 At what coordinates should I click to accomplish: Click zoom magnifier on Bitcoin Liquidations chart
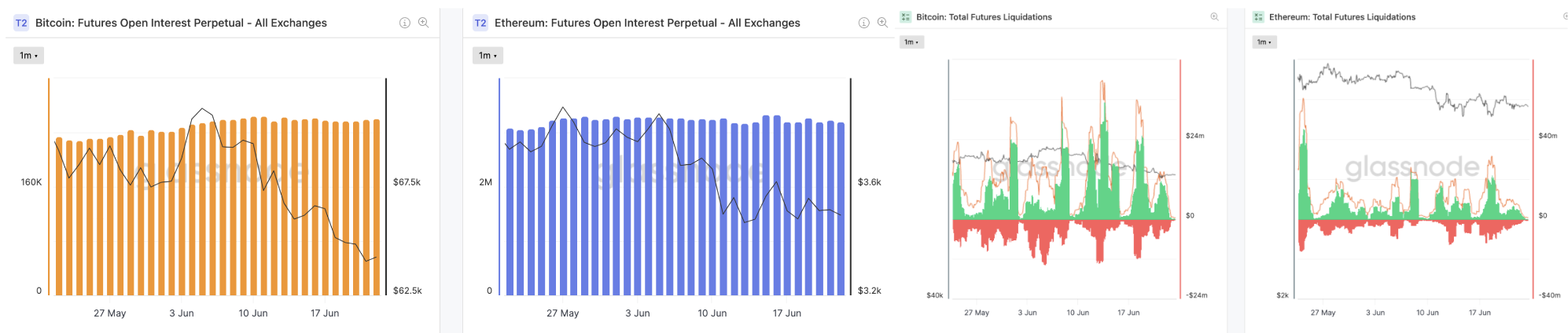[x=1214, y=16]
